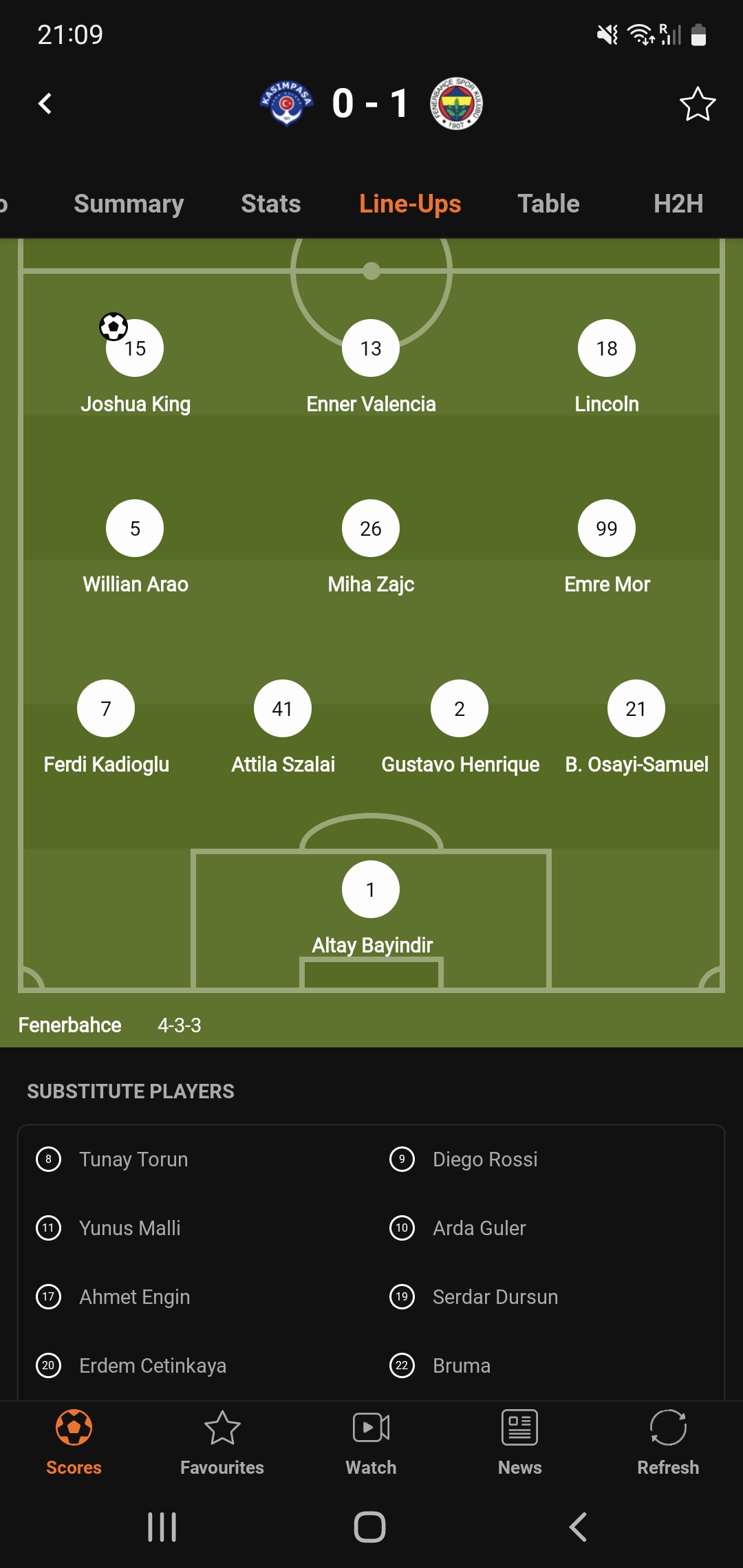This screenshot has width=743, height=1568.
Task: Tap the Android recent apps button
Action: pos(162,1527)
